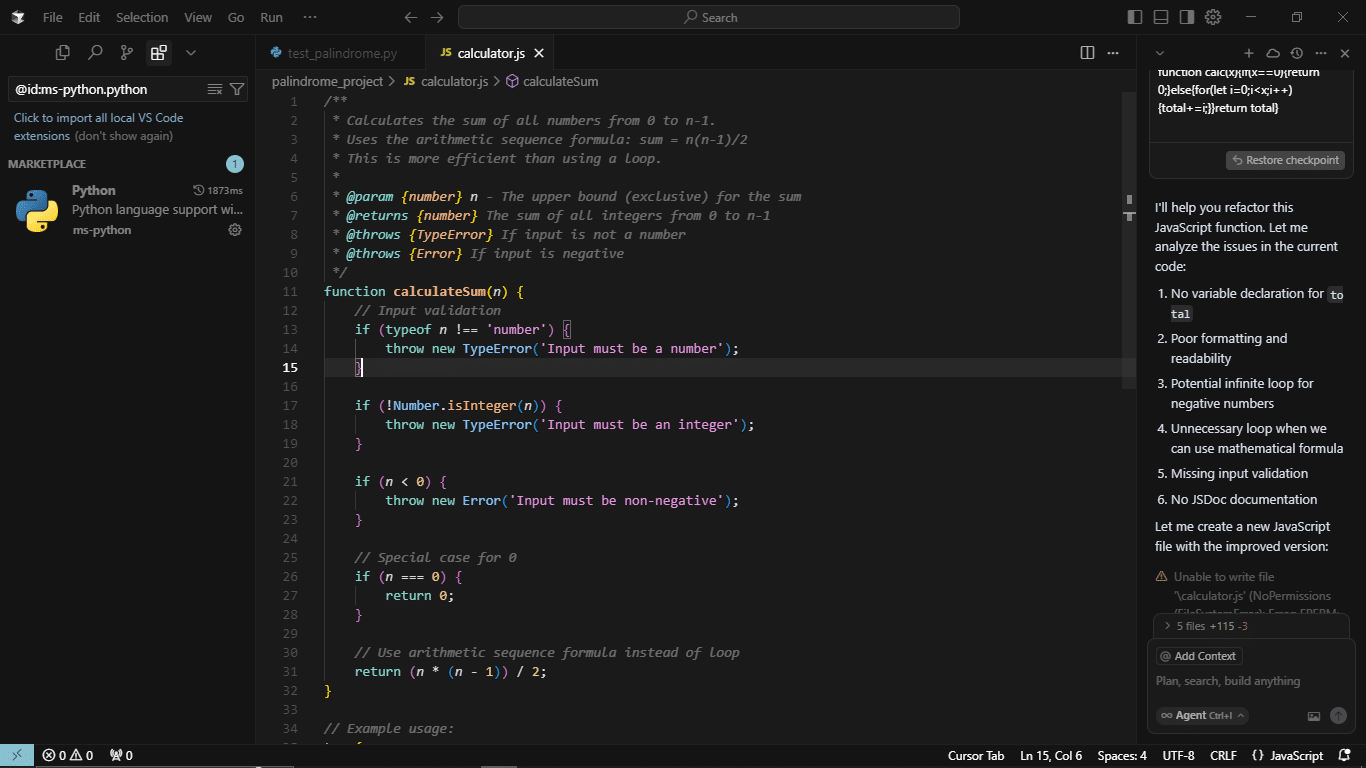Open the Run menu

(271, 17)
